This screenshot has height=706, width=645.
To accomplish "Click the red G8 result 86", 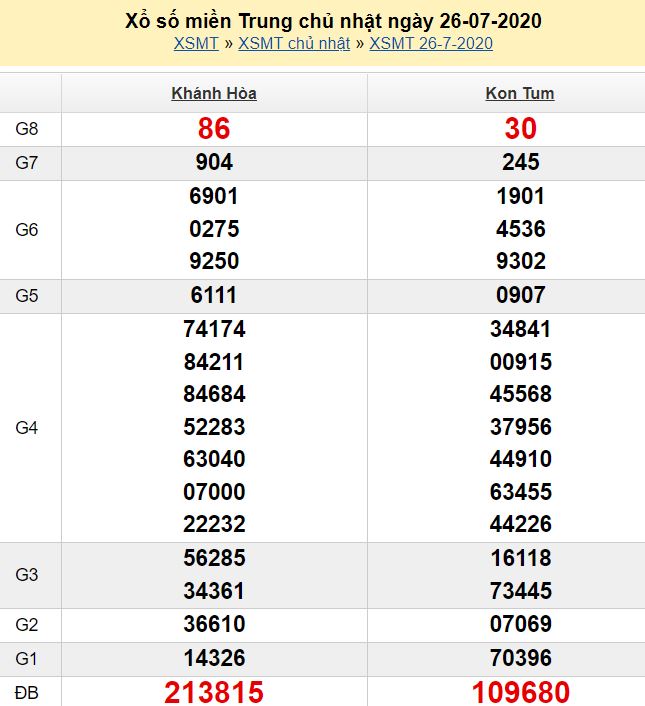I will tap(214, 128).
